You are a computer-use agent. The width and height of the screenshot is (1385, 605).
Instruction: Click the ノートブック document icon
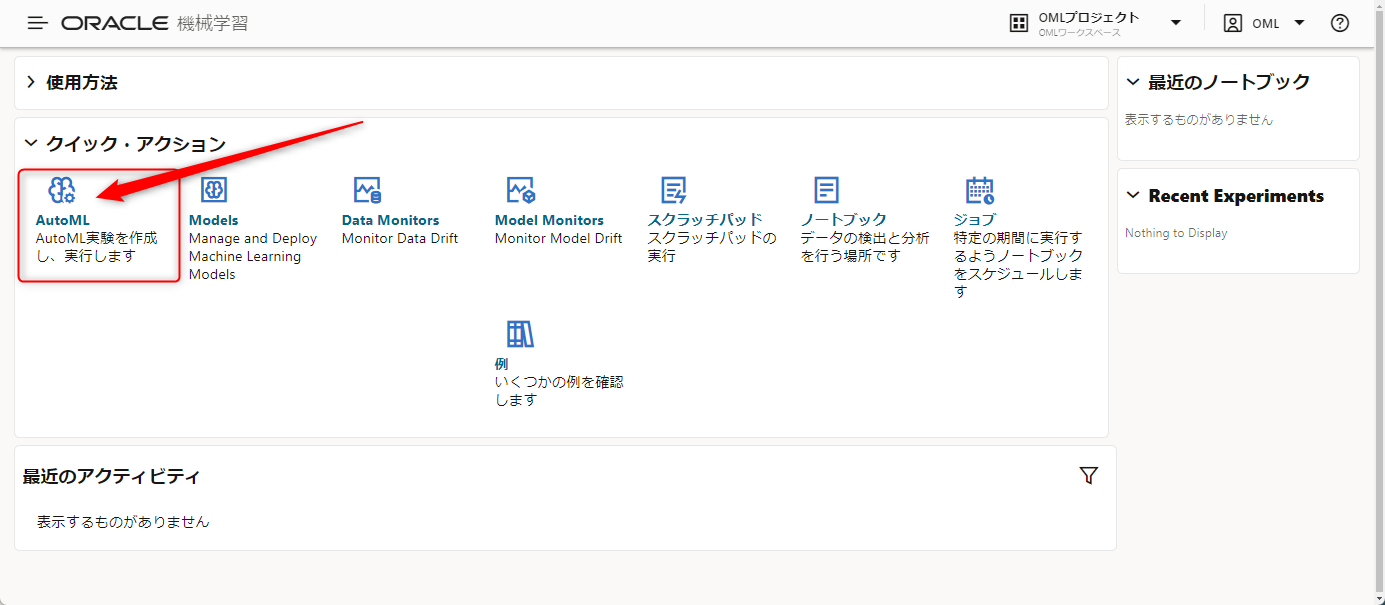(827, 190)
